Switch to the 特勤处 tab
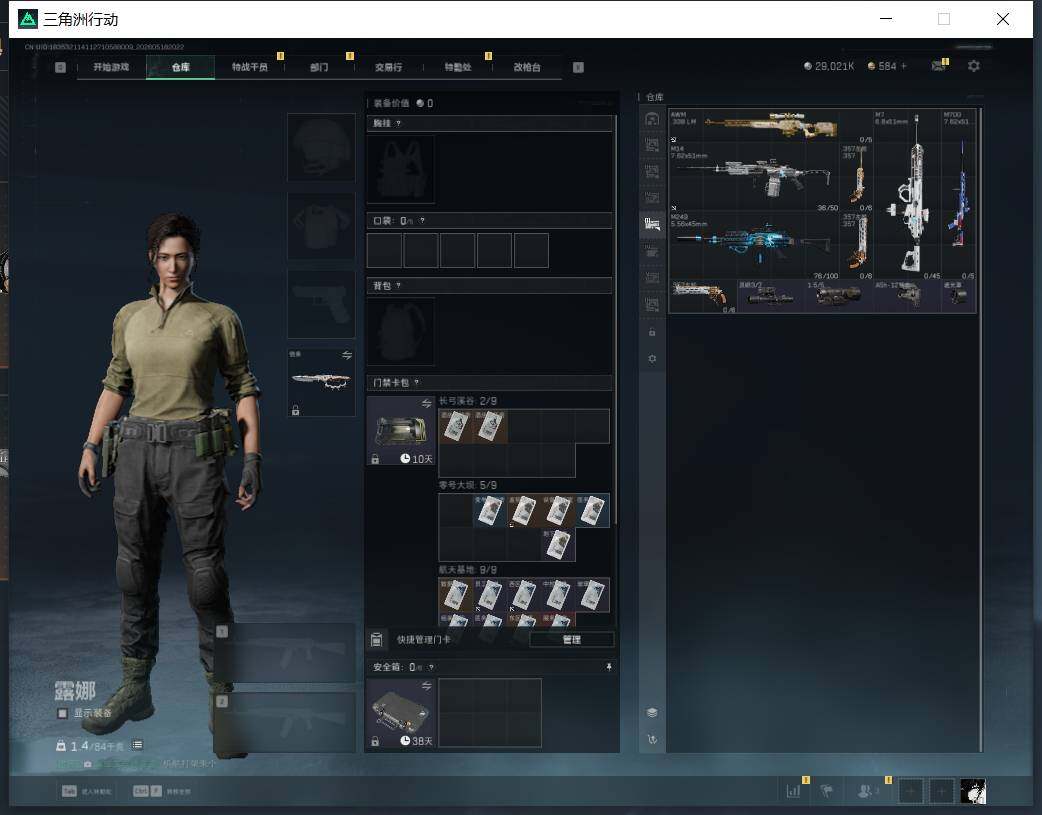1042x815 pixels. pos(457,67)
